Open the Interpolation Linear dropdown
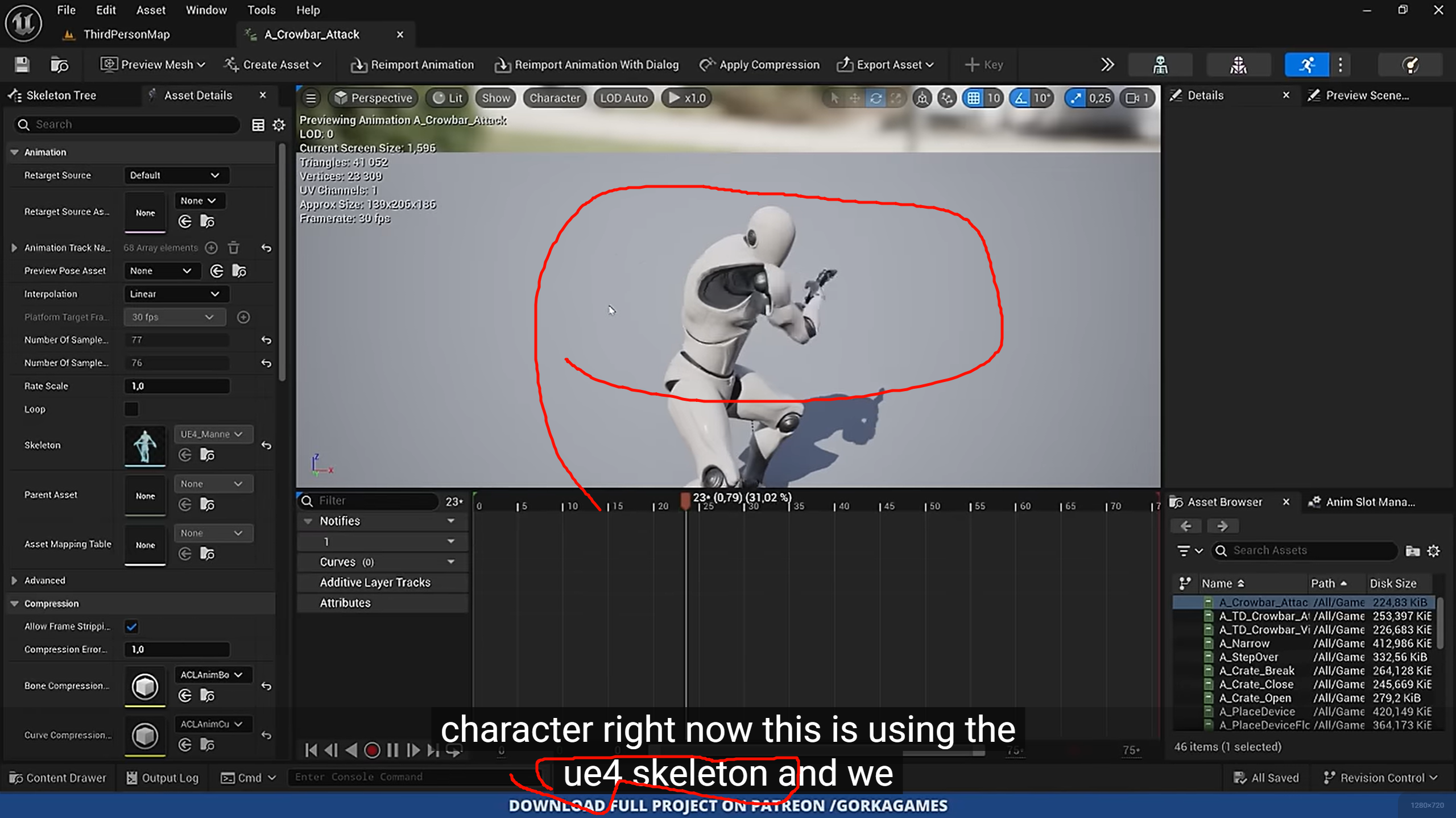The width and height of the screenshot is (1456, 818). [175, 294]
